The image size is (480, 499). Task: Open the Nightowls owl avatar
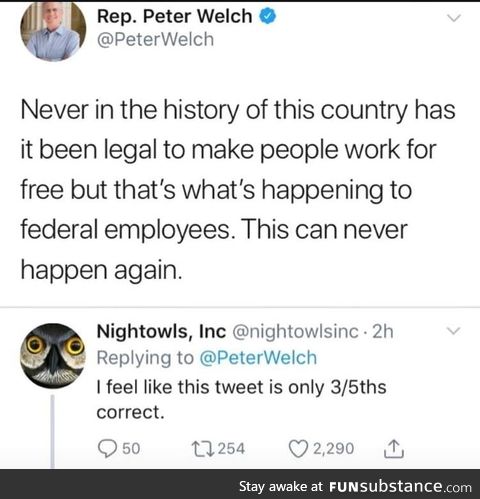coord(53,356)
